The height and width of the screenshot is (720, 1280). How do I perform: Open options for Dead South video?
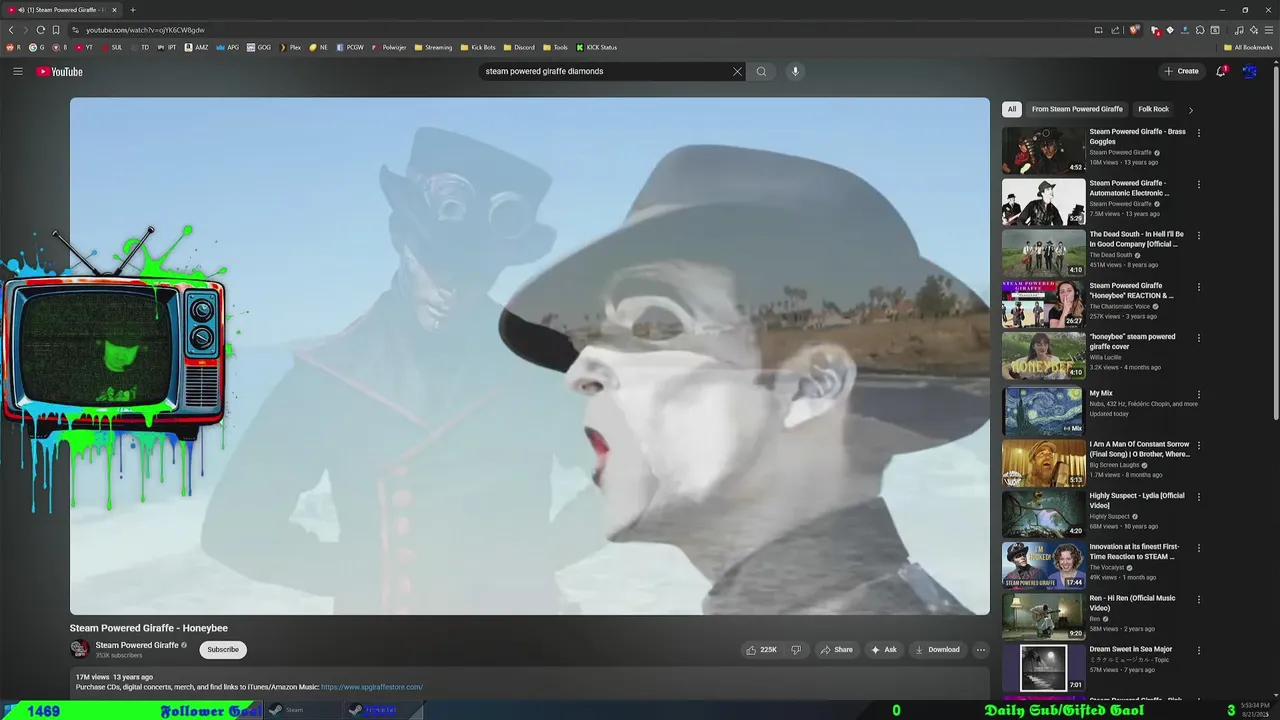(1198, 235)
